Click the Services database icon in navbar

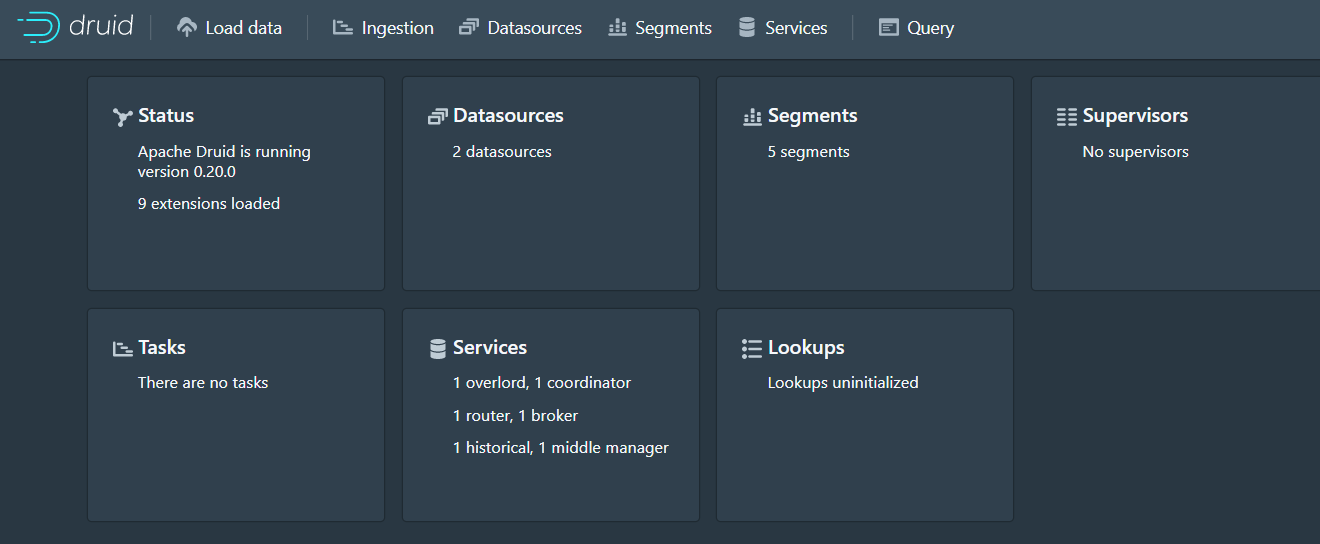(x=747, y=28)
